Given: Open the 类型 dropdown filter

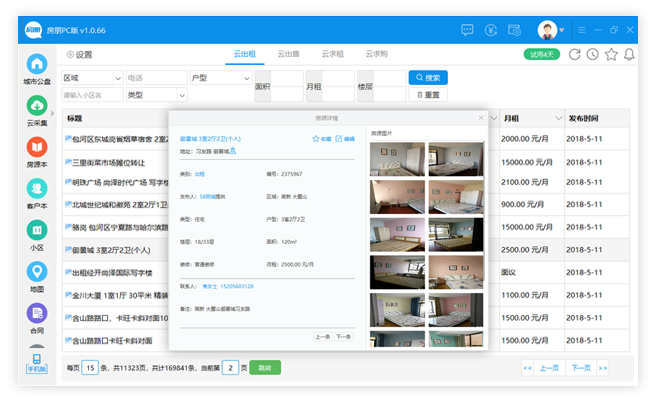Looking at the screenshot, I should click(x=154, y=95).
